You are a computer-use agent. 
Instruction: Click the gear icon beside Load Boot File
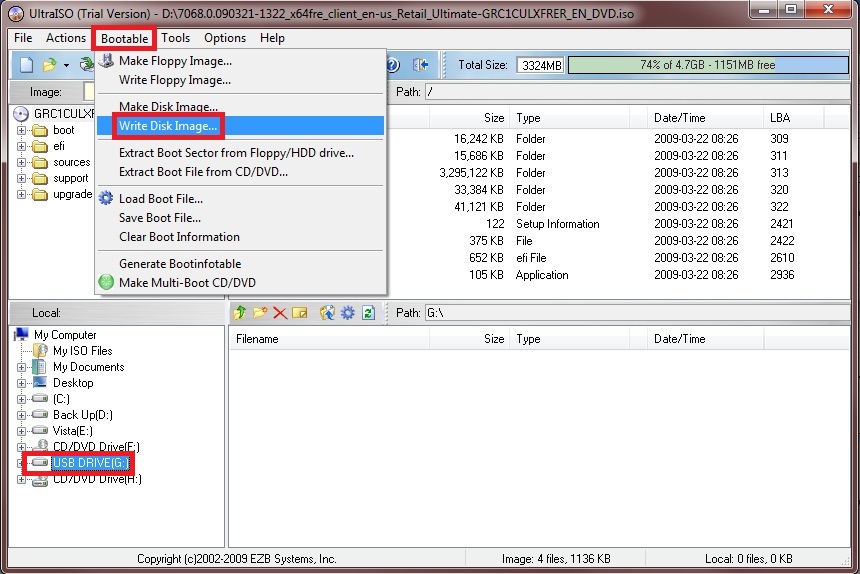click(x=106, y=198)
